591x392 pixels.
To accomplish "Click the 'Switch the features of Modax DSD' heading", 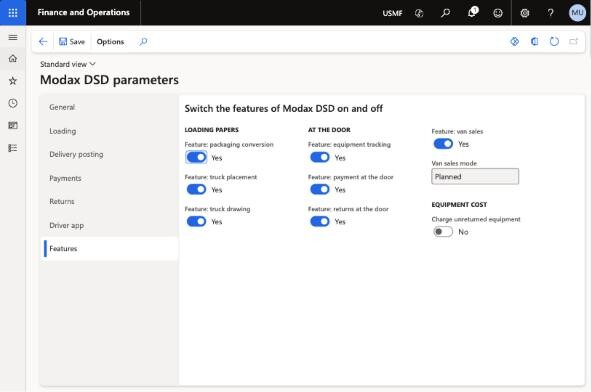I will 283,109.
